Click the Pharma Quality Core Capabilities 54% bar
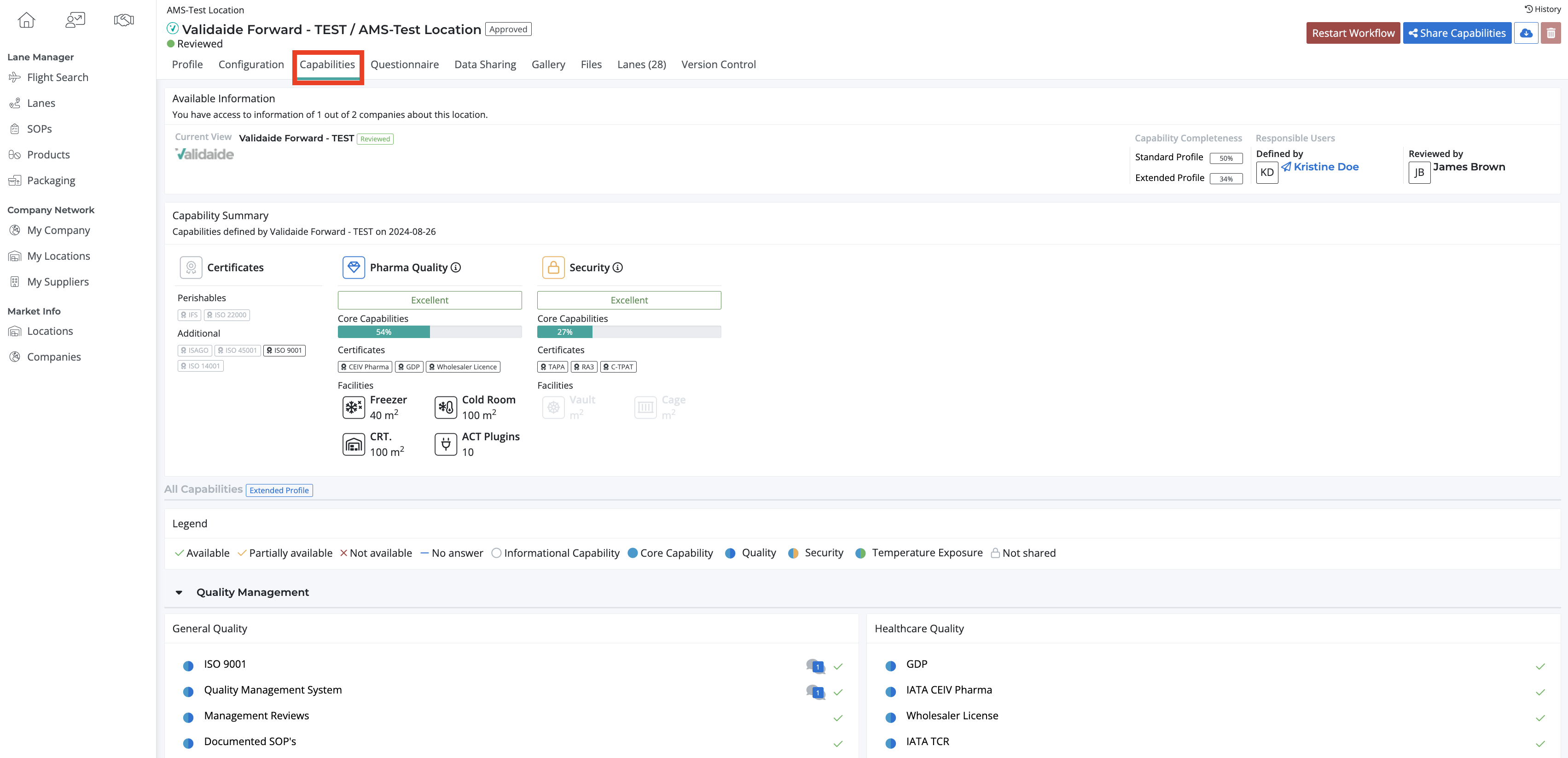 (430, 332)
